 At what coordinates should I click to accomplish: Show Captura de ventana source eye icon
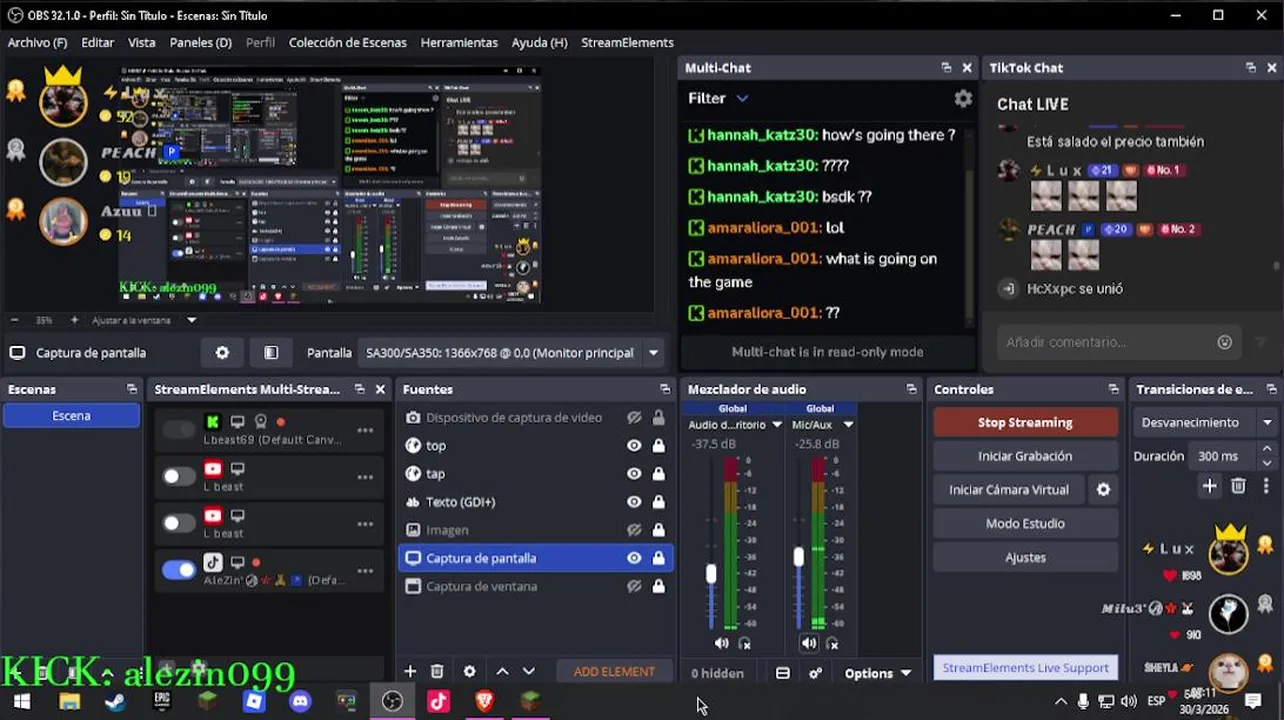634,586
